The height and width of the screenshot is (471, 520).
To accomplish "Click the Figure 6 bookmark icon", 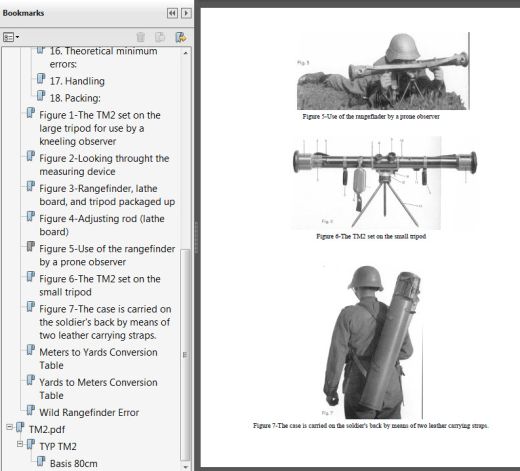I will 30,277.
